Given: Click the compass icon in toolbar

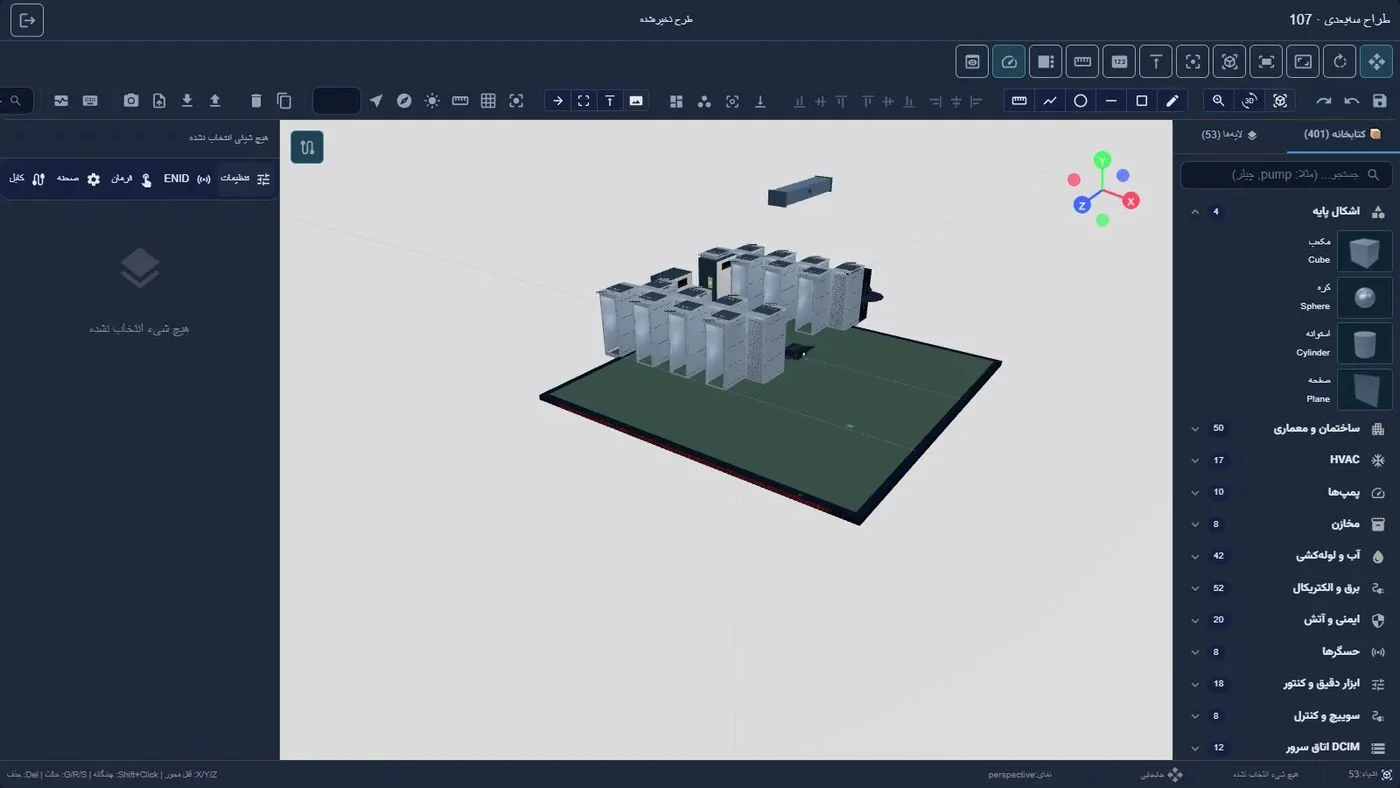Looking at the screenshot, I should coord(404,101).
